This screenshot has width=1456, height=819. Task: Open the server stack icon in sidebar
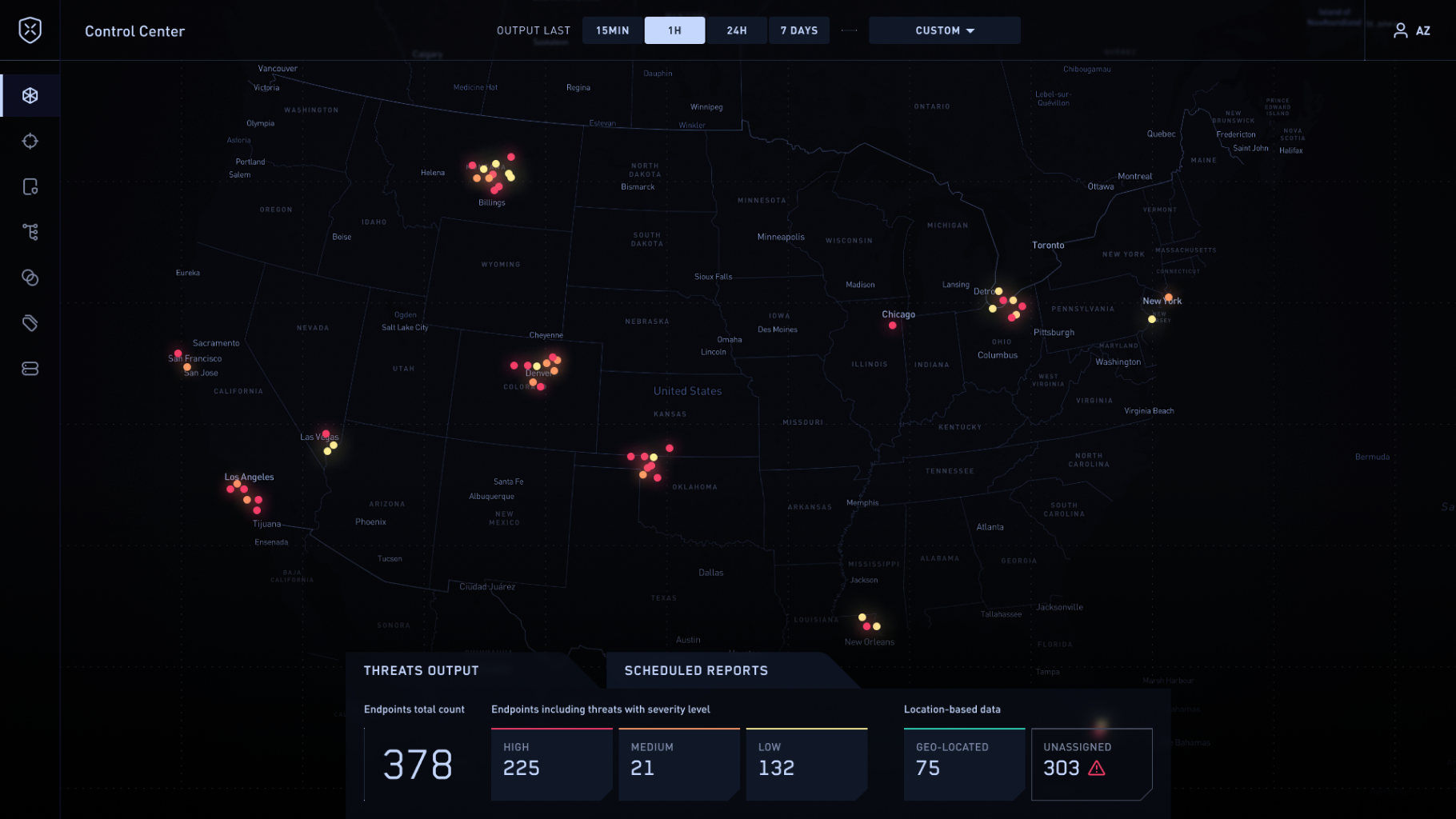tap(30, 369)
